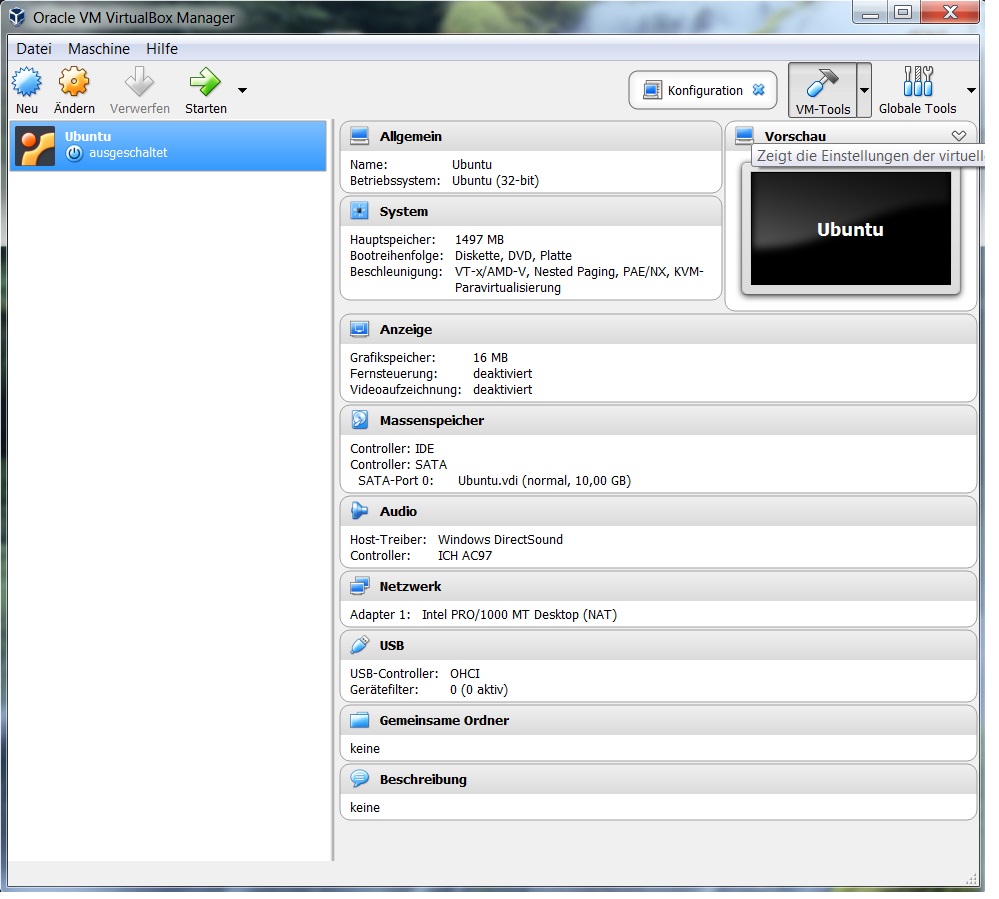Click the 16 MB Grafikspeicher value

490,358
